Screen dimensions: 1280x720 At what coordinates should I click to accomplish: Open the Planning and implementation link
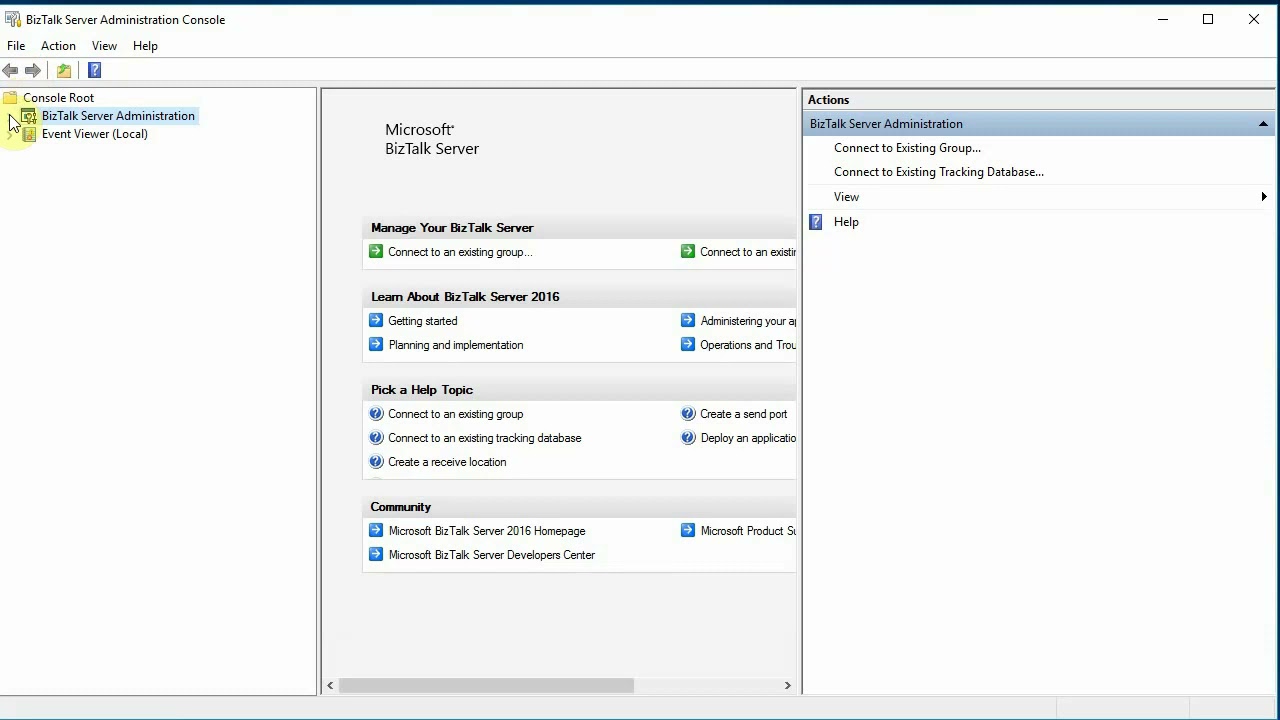[456, 345]
